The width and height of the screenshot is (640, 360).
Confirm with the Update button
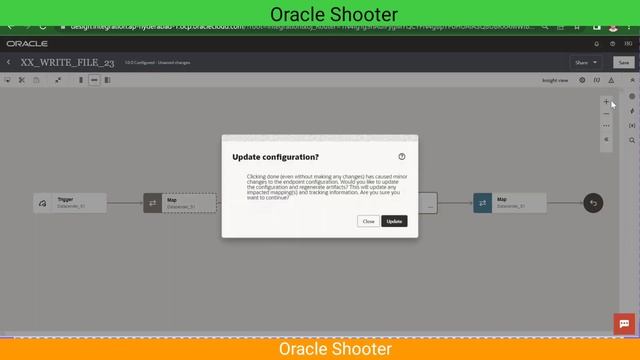(x=394, y=221)
